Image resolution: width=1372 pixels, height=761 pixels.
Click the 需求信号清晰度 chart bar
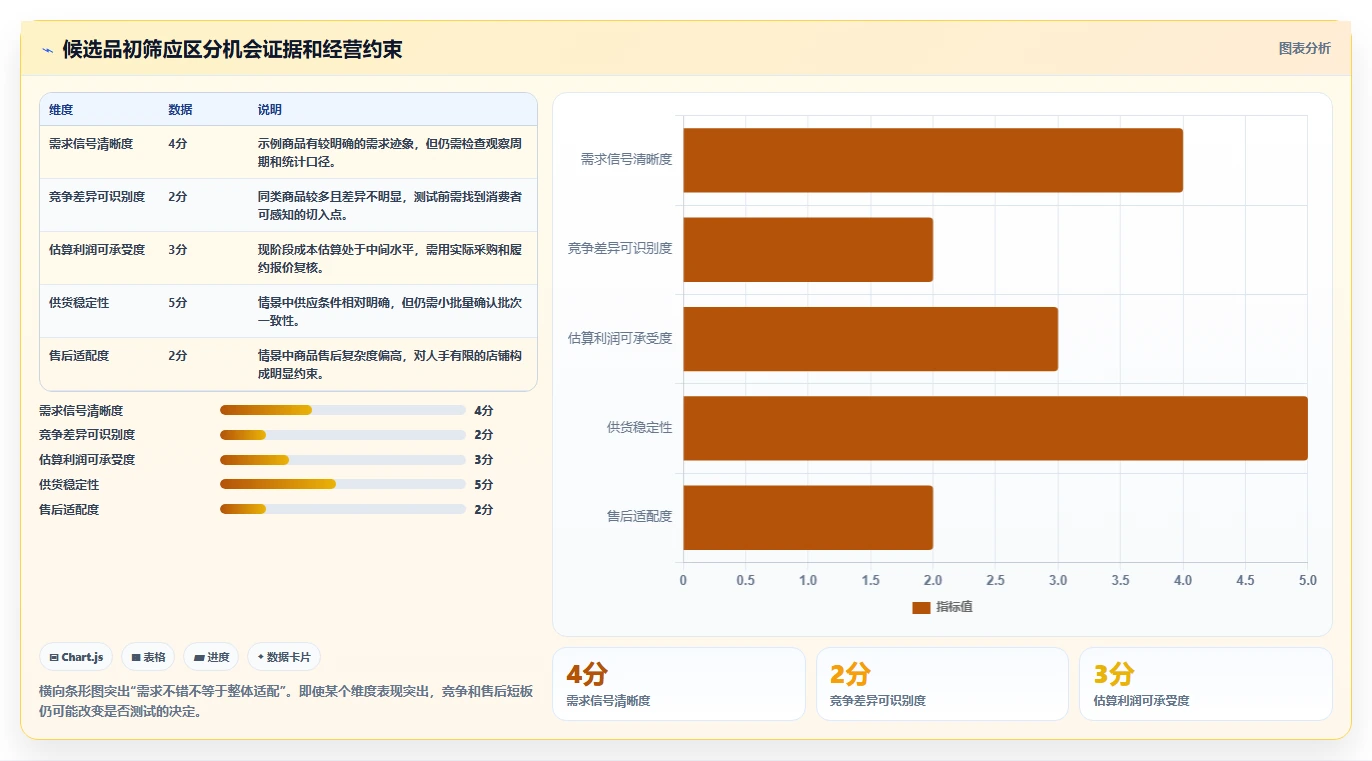[933, 160]
